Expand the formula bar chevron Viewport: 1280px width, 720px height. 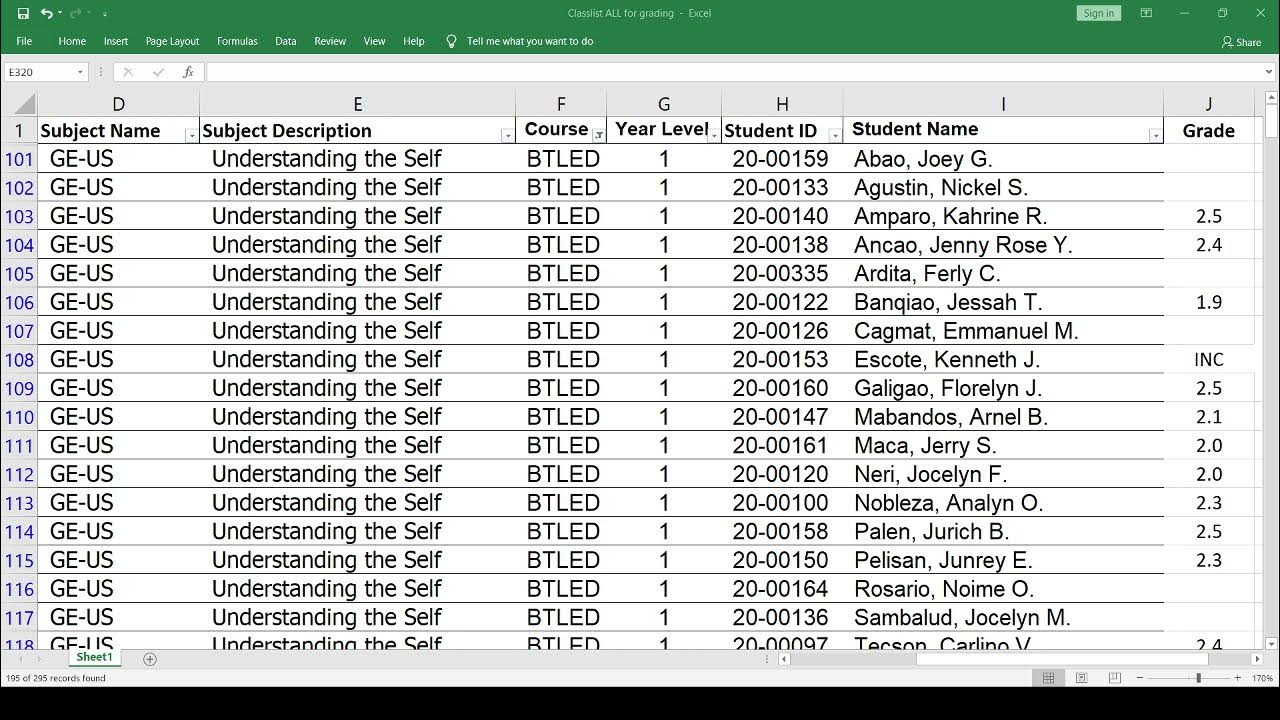coord(1270,72)
